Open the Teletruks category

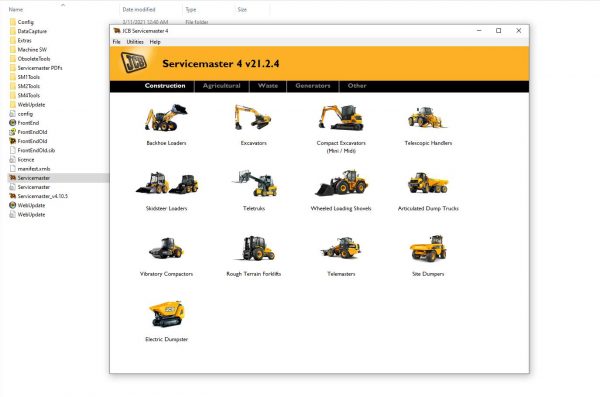point(254,190)
